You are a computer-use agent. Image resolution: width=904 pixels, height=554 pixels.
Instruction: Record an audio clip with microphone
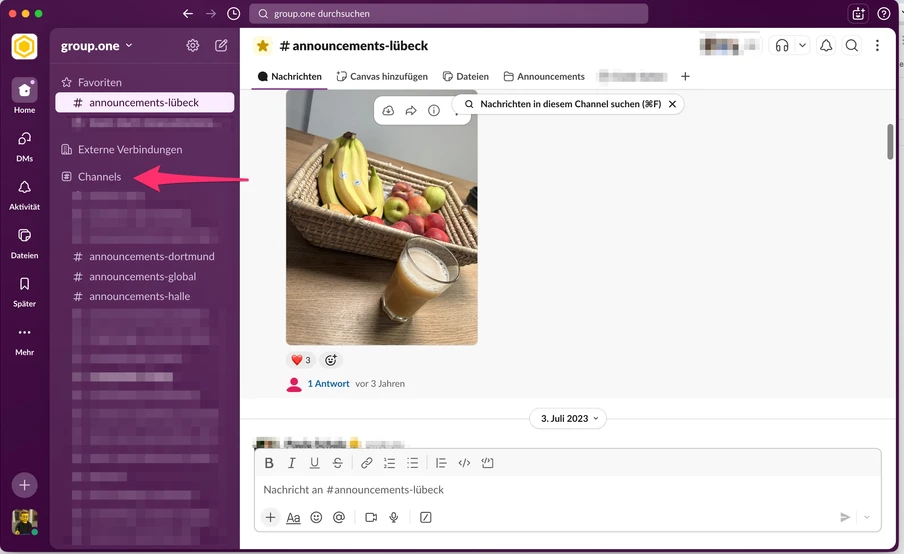click(x=394, y=517)
